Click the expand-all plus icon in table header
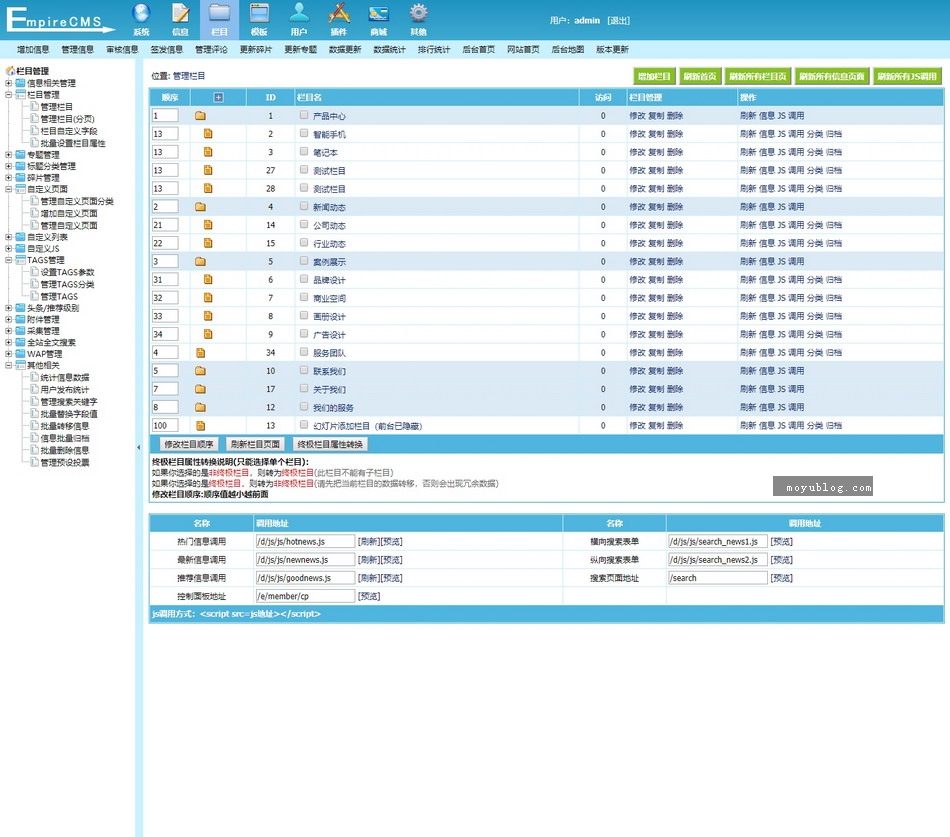The width and height of the screenshot is (950, 837). (219, 98)
